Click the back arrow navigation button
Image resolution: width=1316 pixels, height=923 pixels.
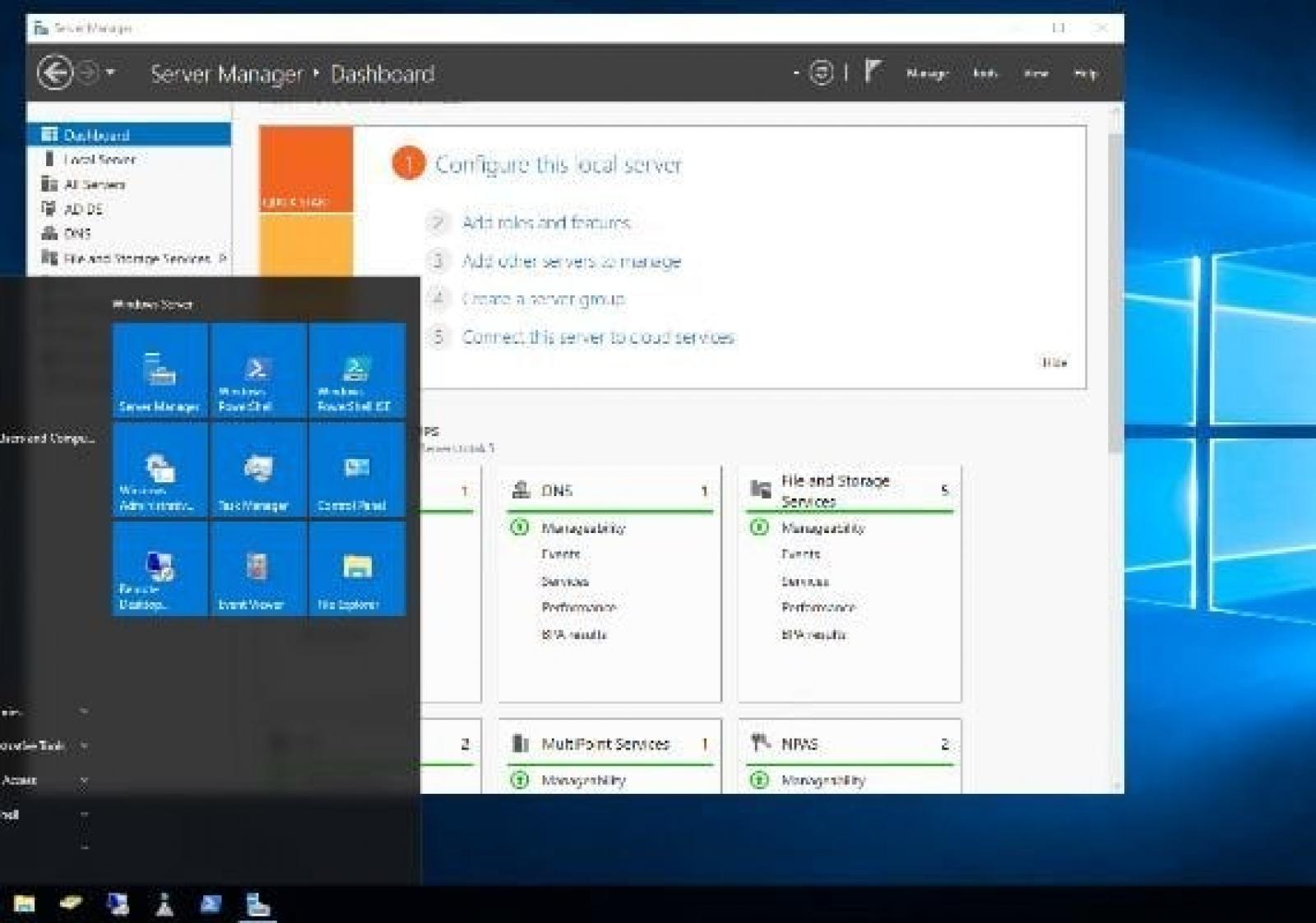click(x=54, y=73)
